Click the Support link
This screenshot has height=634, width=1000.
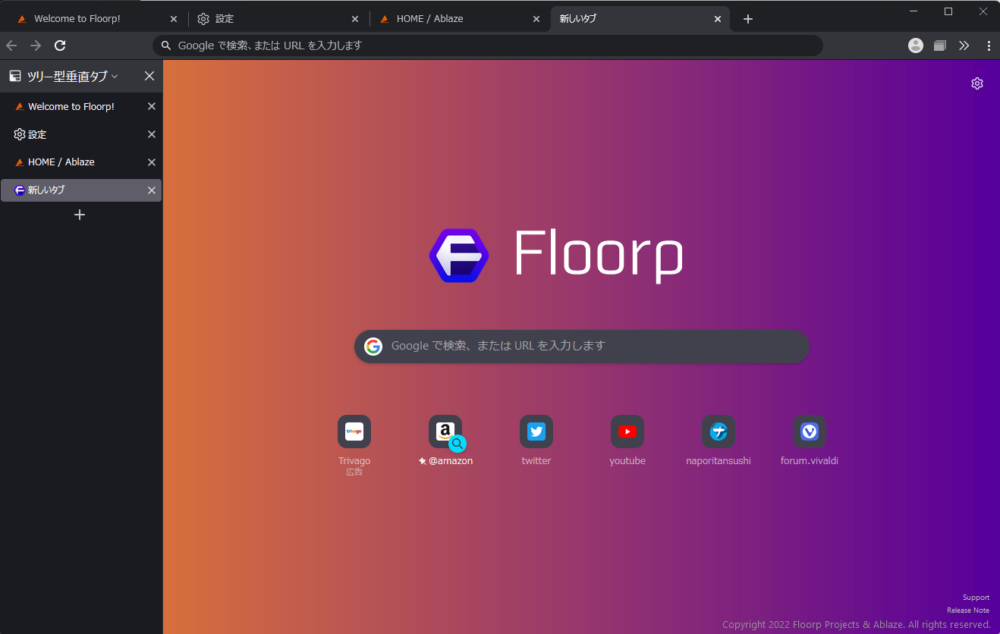(x=975, y=597)
